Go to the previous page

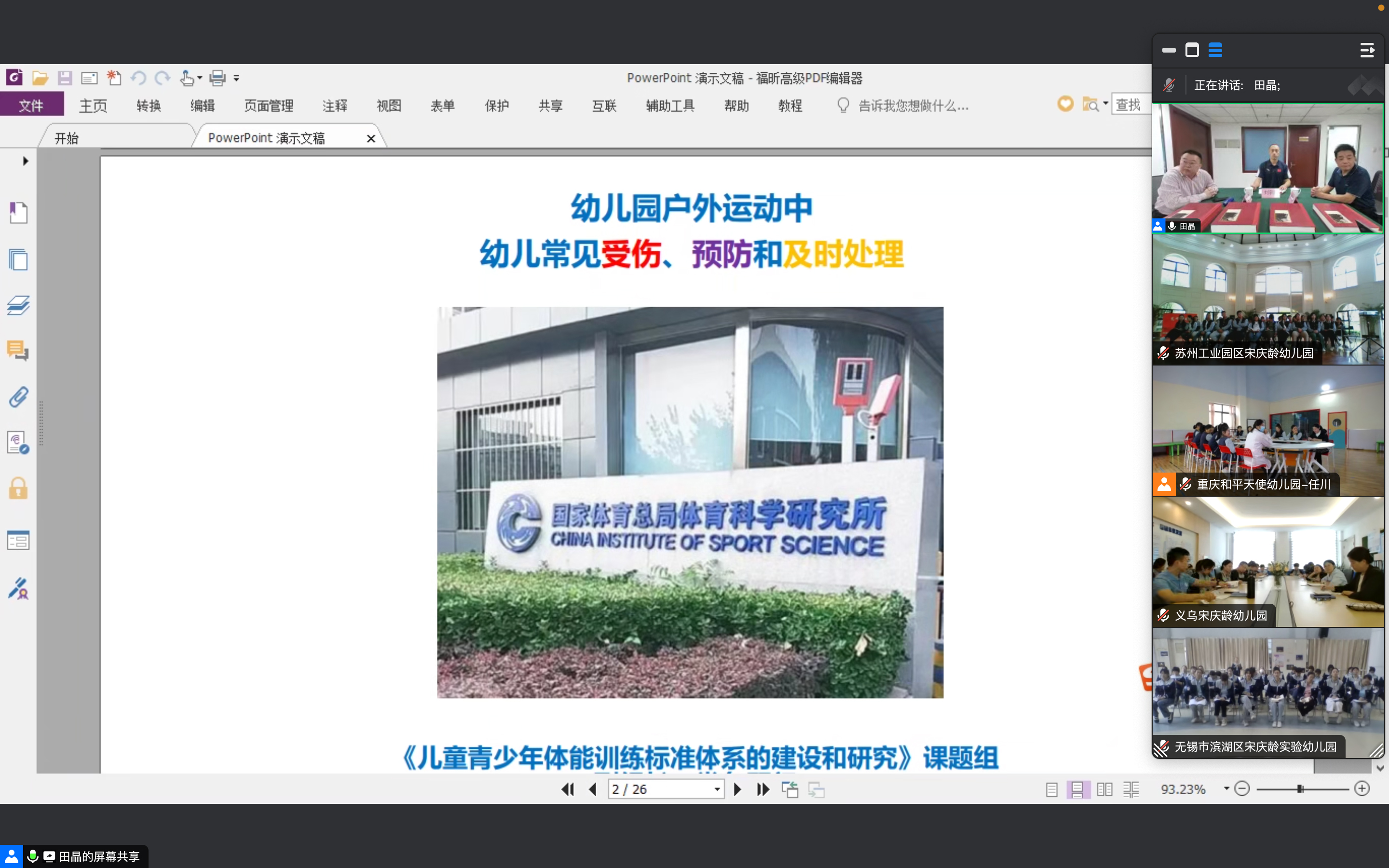(593, 789)
